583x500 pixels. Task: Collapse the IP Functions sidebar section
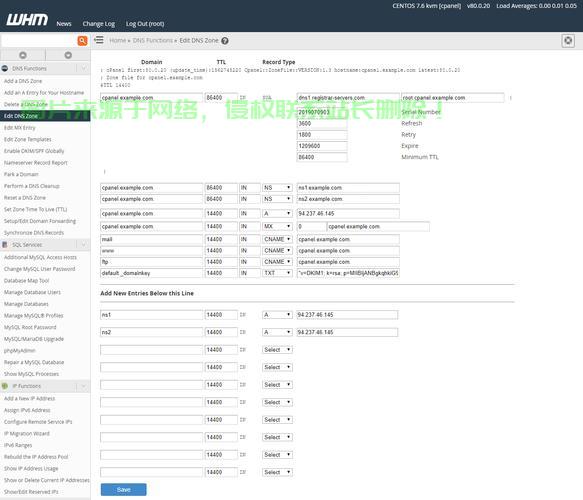(x=83, y=386)
